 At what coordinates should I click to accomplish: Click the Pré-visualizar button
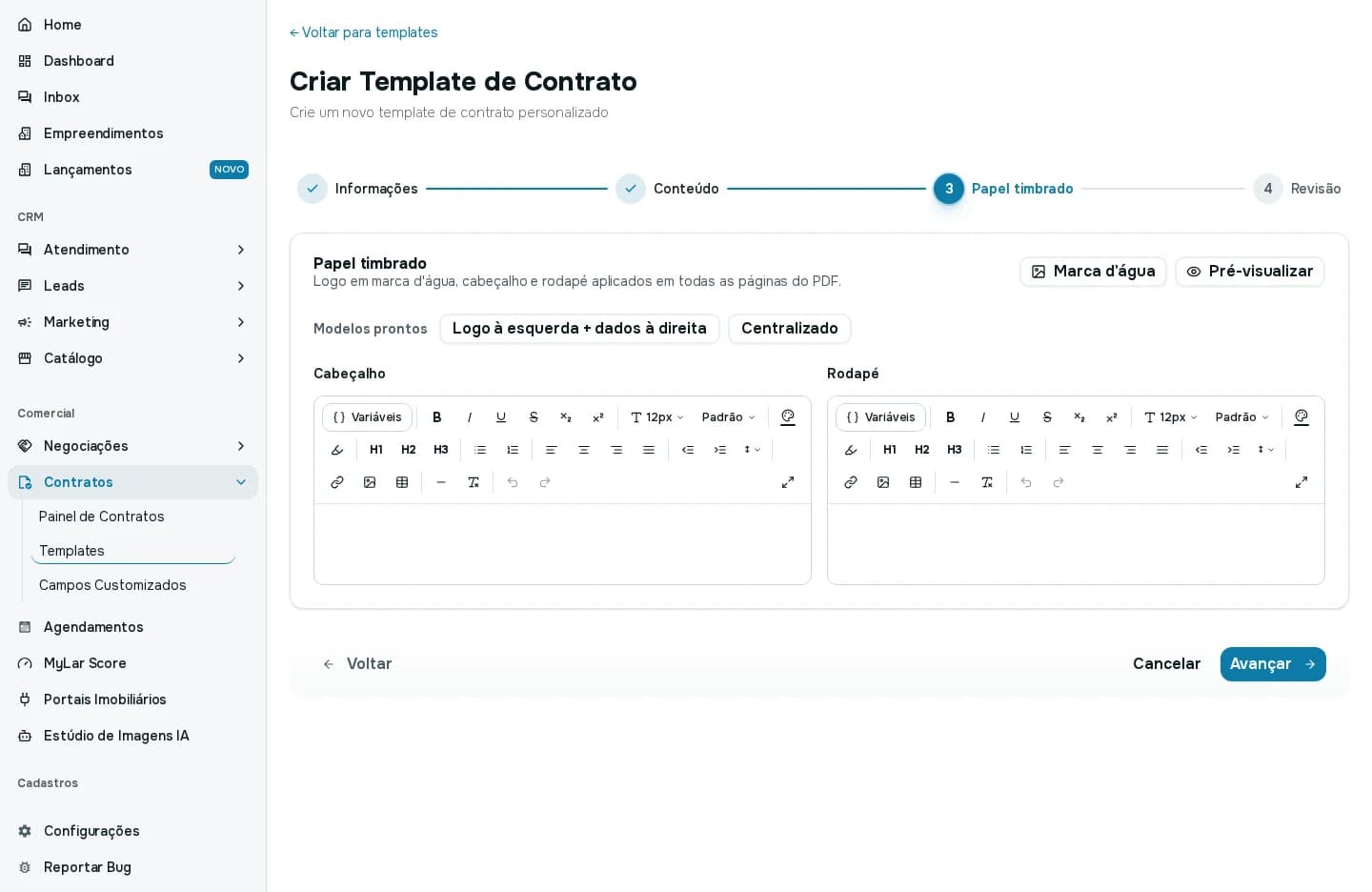pos(1250,272)
